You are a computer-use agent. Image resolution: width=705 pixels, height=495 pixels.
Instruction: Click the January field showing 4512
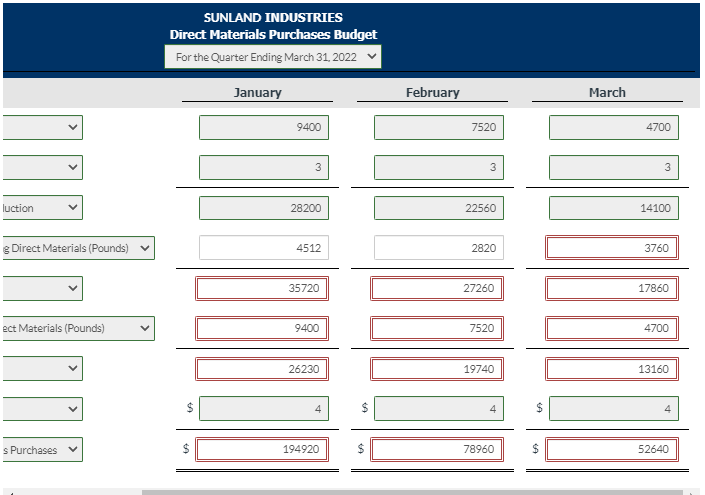[x=264, y=248]
